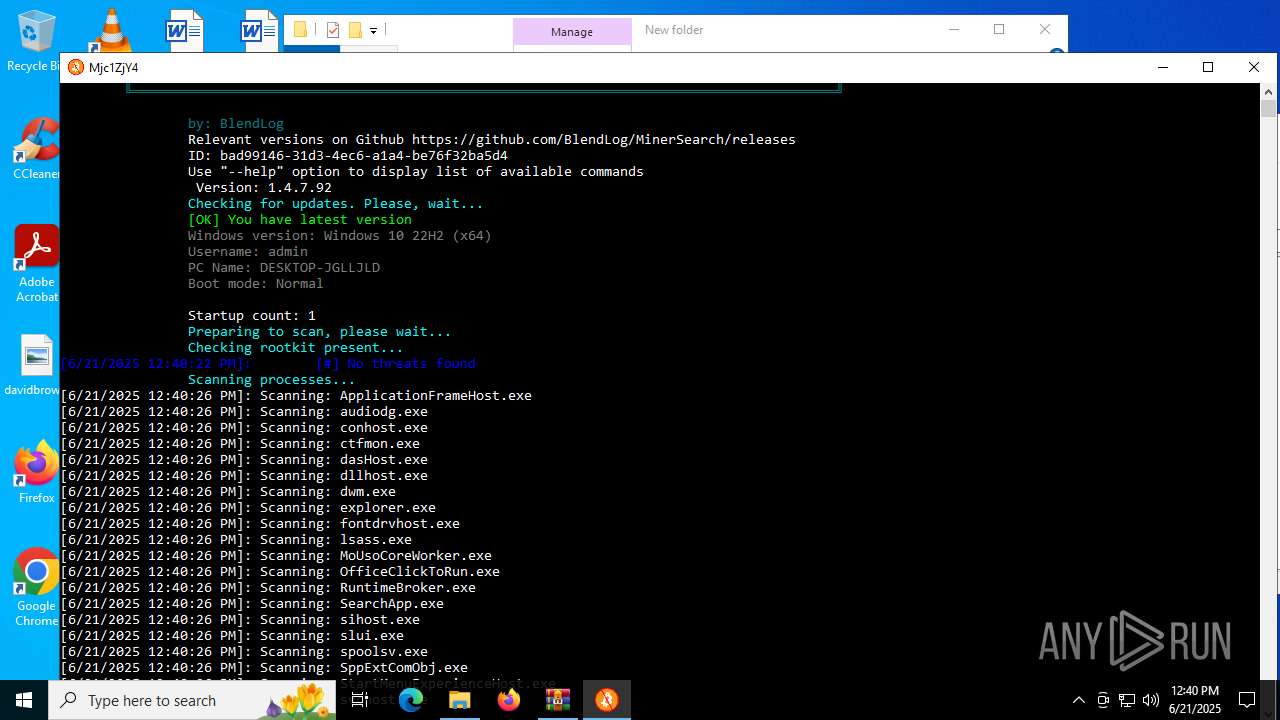Image resolution: width=1280 pixels, height=720 pixels.
Task: Show hidden system tray icons
Action: click(1078, 700)
